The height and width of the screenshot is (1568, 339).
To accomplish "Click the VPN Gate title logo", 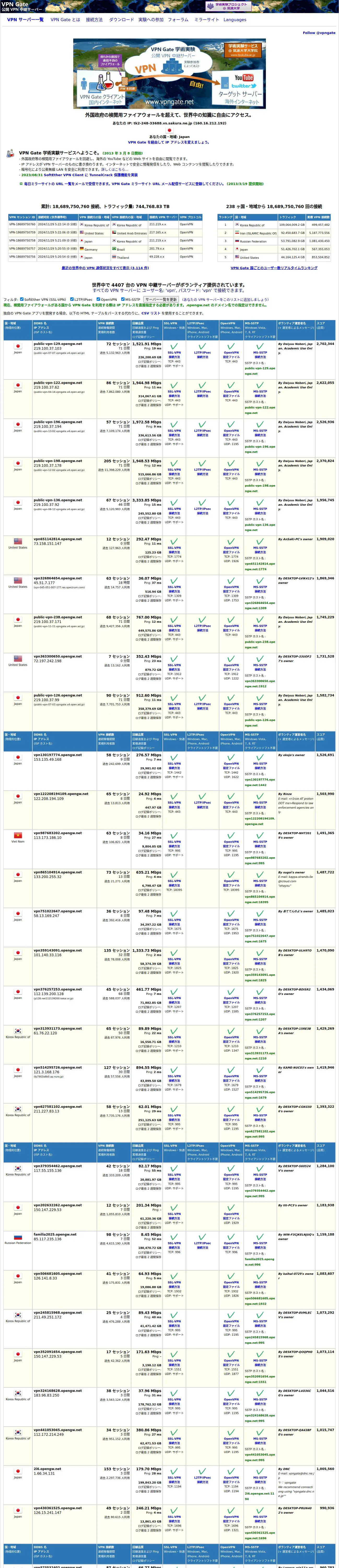I will pyautogui.click(x=21, y=7).
